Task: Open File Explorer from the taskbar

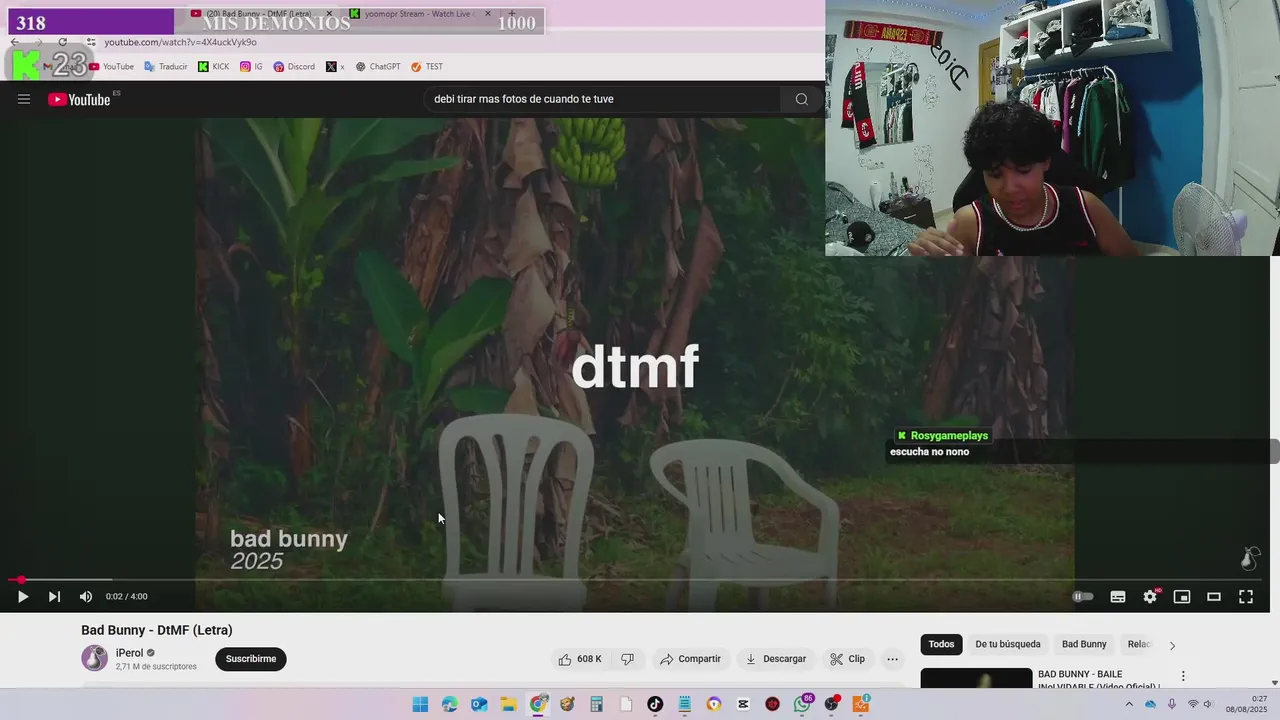Action: 508,704
